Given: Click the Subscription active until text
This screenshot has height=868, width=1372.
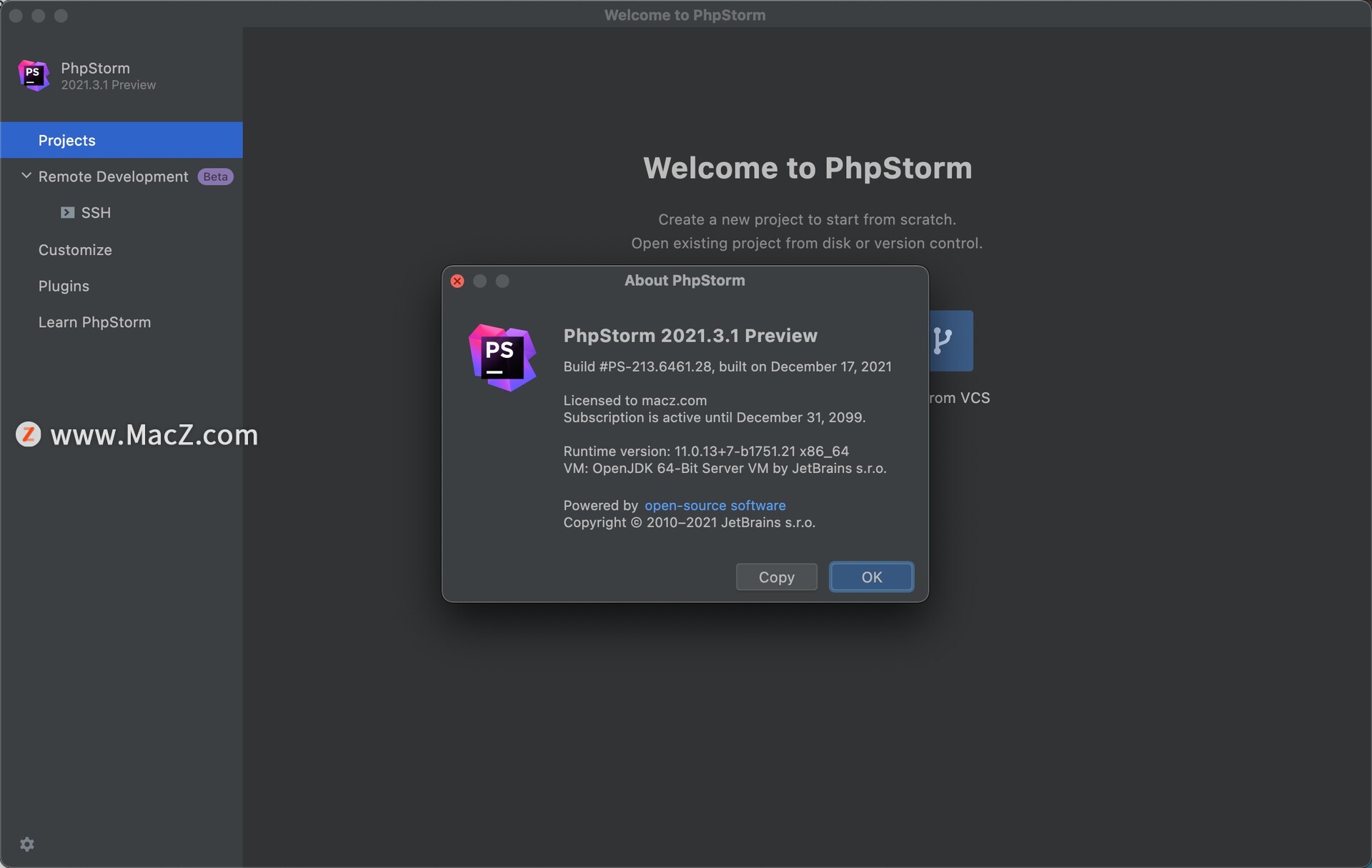Looking at the screenshot, I should pyautogui.click(x=714, y=417).
